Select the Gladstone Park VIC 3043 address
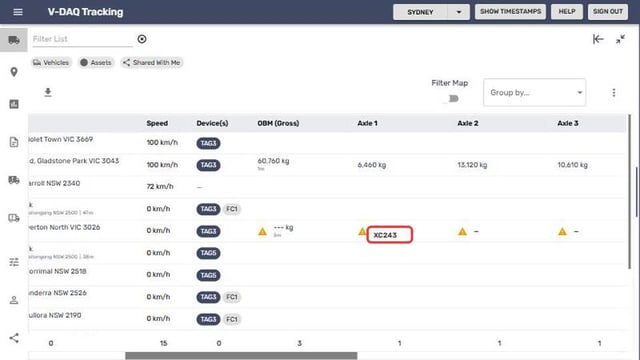The image size is (640, 360). 74,161
